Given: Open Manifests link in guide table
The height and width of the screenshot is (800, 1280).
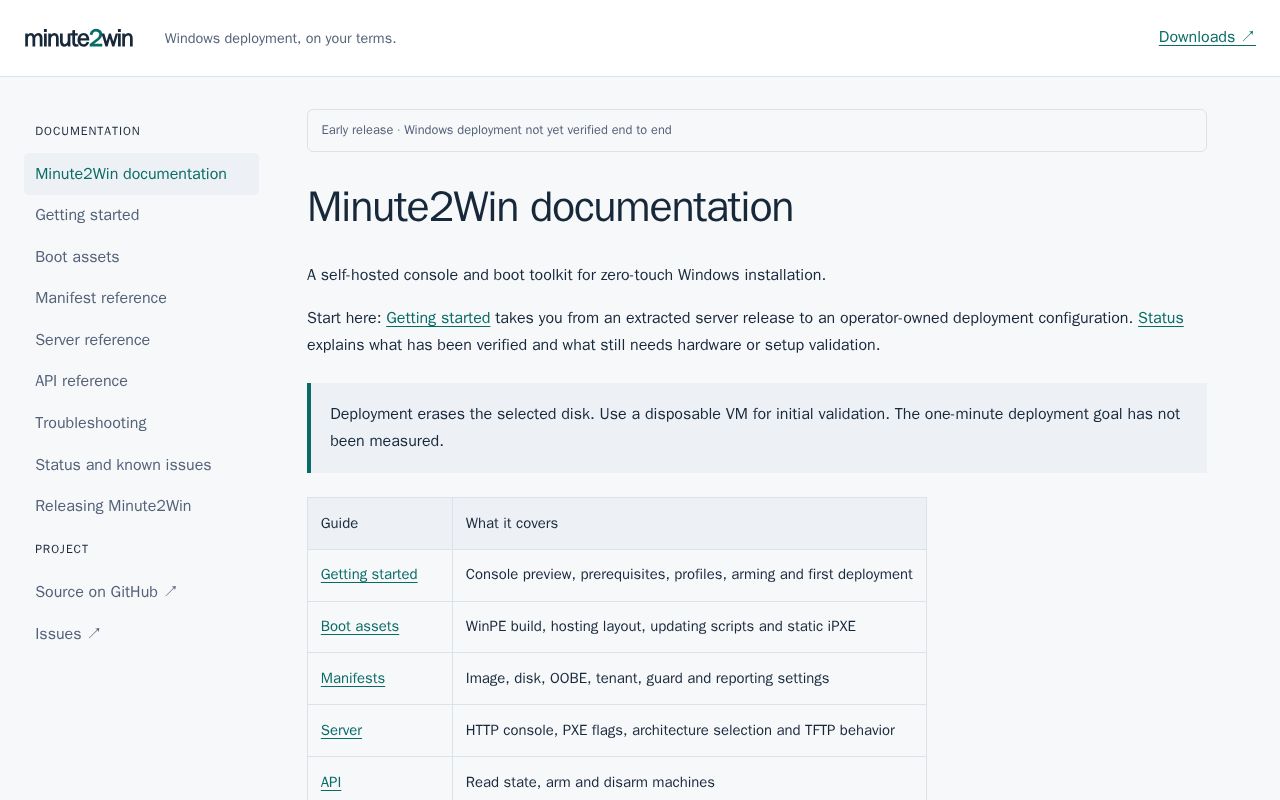Looking at the screenshot, I should [x=353, y=678].
